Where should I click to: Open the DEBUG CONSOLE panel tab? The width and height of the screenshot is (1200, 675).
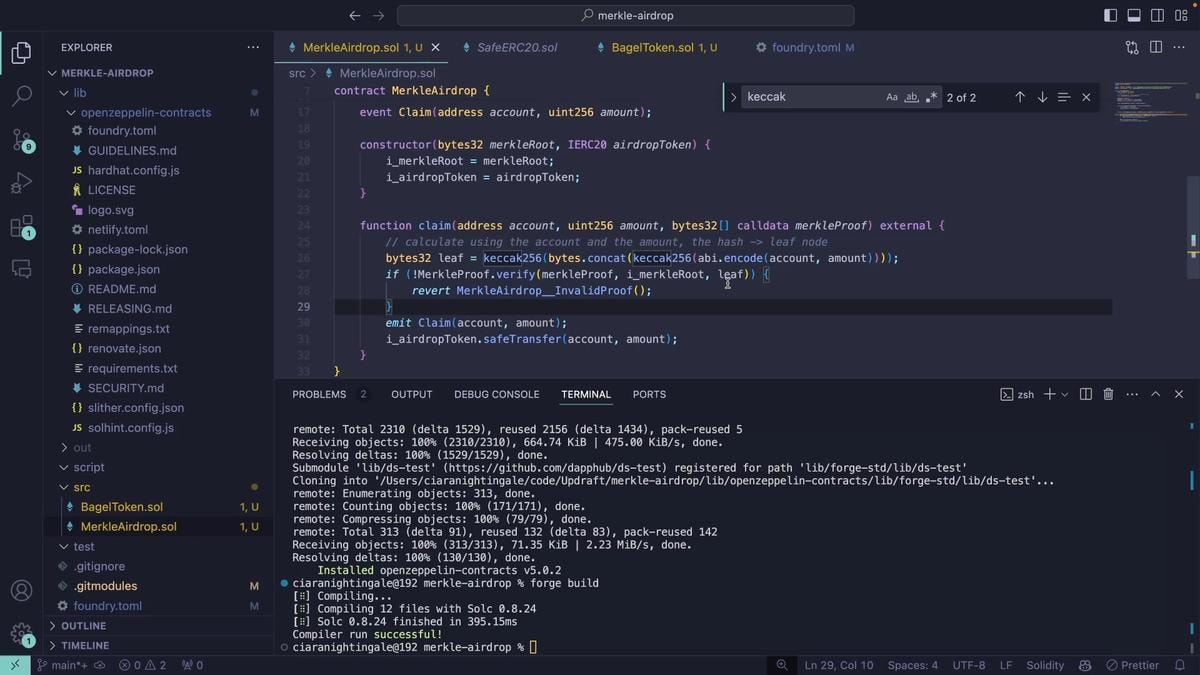click(x=496, y=394)
